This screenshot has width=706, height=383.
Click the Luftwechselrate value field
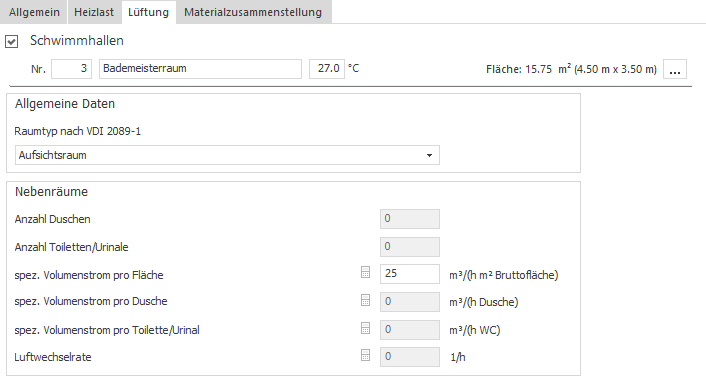410,357
